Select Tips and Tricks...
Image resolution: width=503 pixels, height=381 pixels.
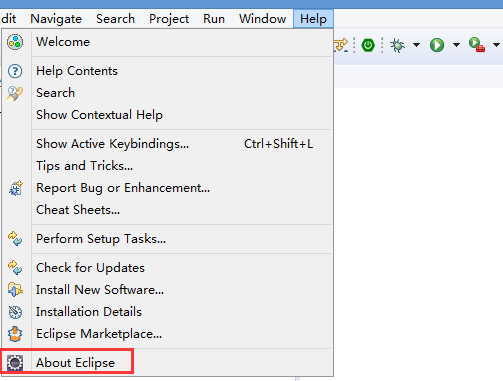[167, 166]
